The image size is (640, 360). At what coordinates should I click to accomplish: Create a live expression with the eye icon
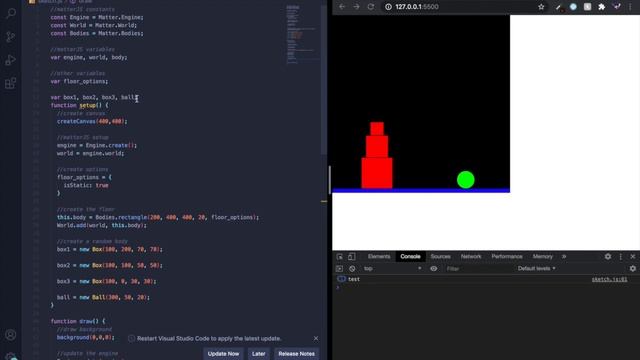pos(433,269)
